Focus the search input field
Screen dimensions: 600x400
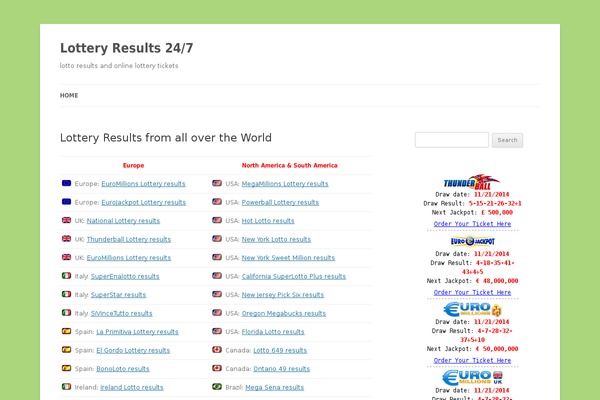(452, 140)
